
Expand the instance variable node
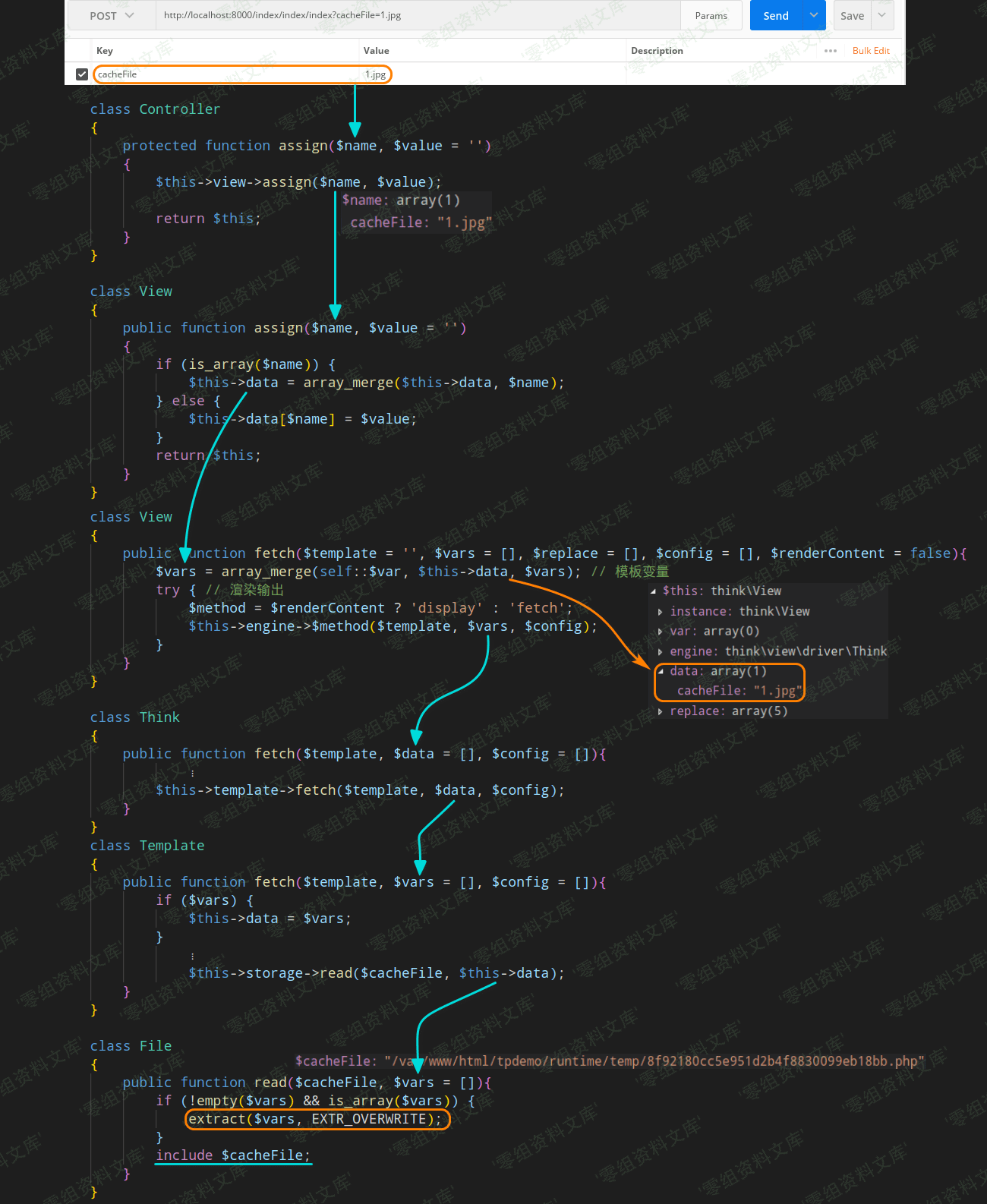660,612
